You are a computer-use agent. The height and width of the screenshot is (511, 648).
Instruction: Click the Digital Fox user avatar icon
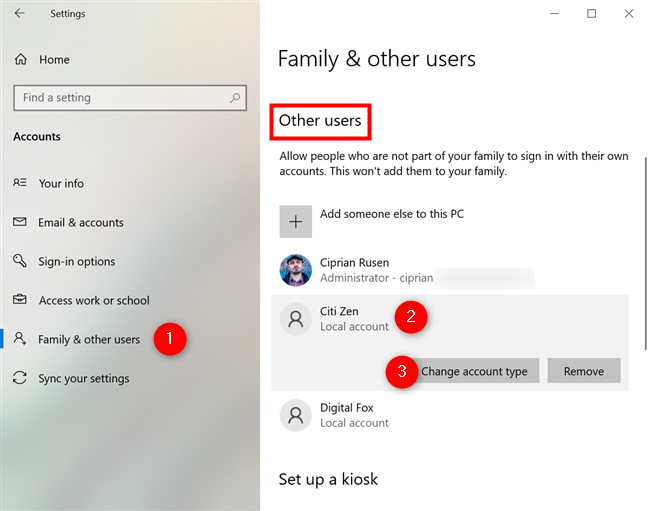point(295,415)
